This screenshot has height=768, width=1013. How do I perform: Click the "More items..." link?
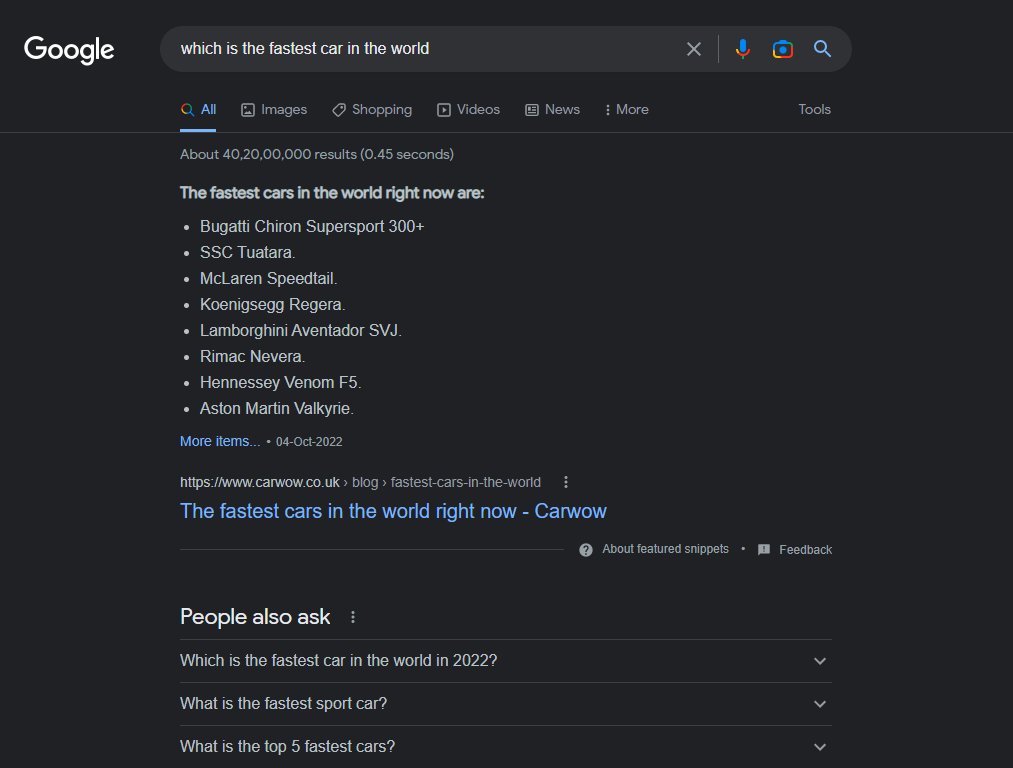pos(220,441)
